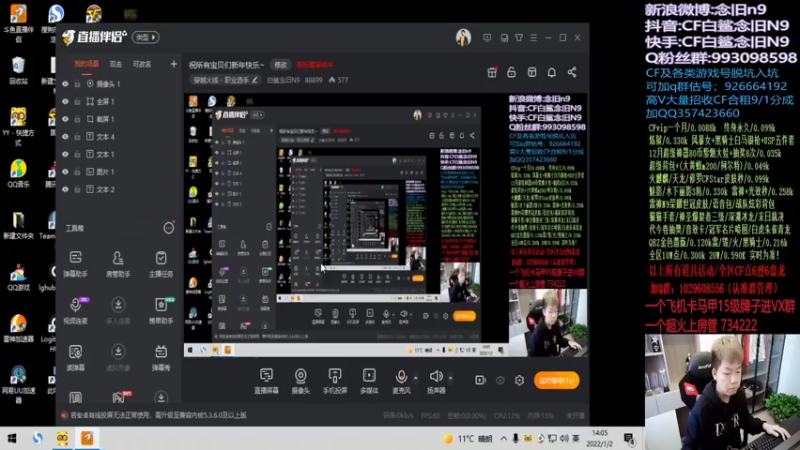Add a new scene with plus button

(x=173, y=64)
